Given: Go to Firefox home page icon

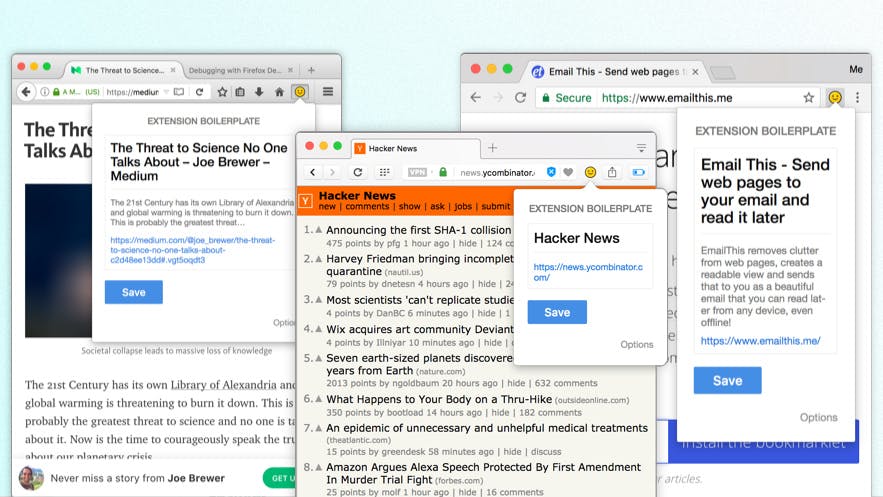Looking at the screenshot, I should pos(279,92).
